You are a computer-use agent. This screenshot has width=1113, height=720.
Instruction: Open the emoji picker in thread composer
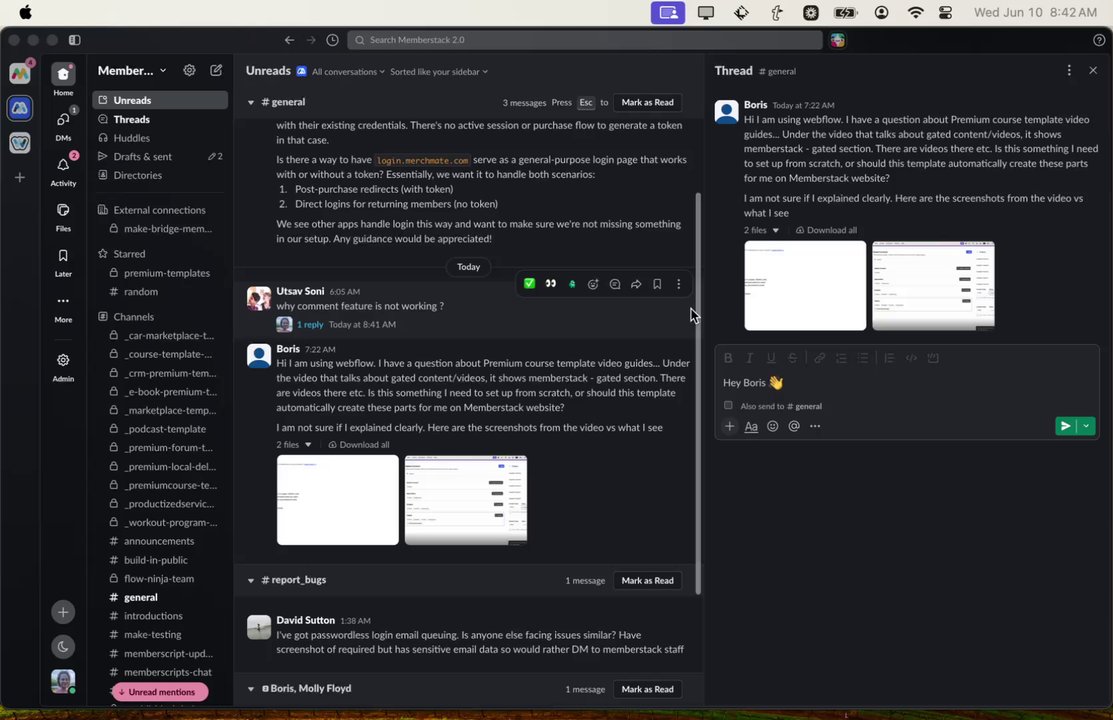(772, 426)
